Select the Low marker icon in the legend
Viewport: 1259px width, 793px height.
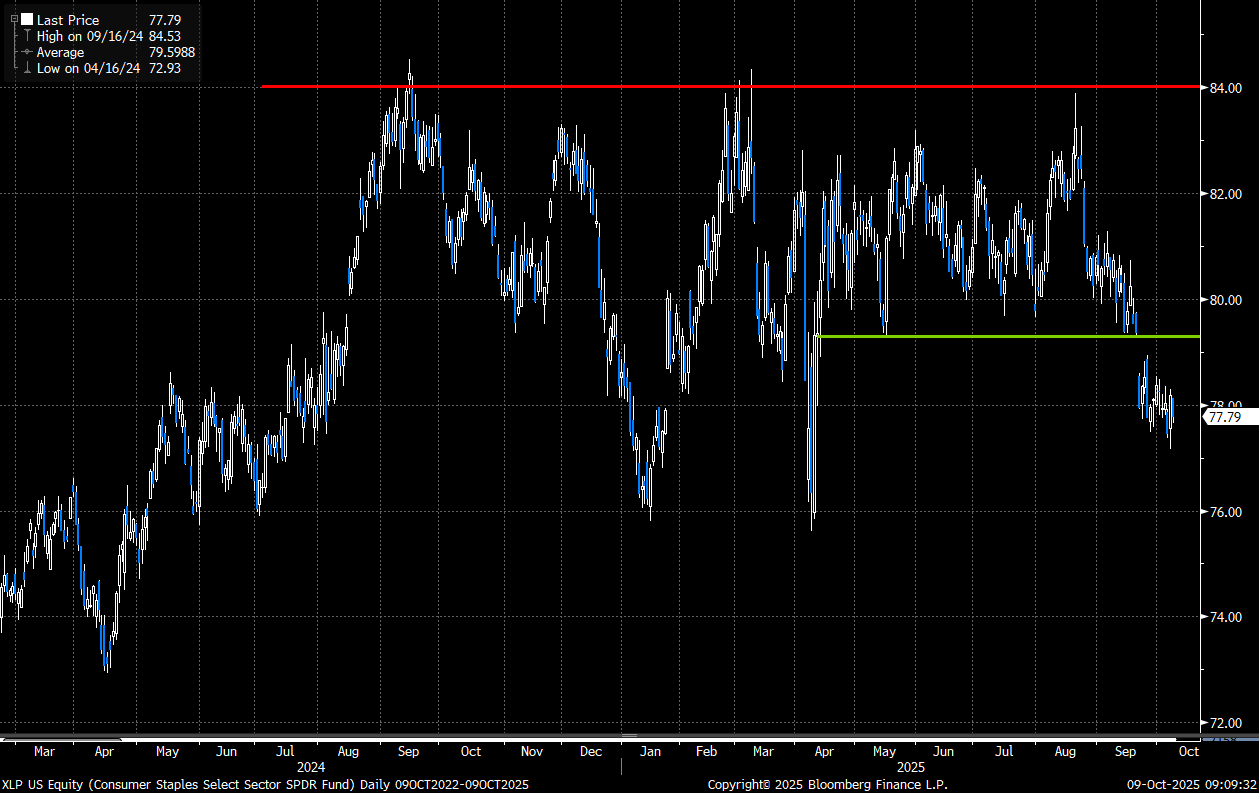[27, 68]
